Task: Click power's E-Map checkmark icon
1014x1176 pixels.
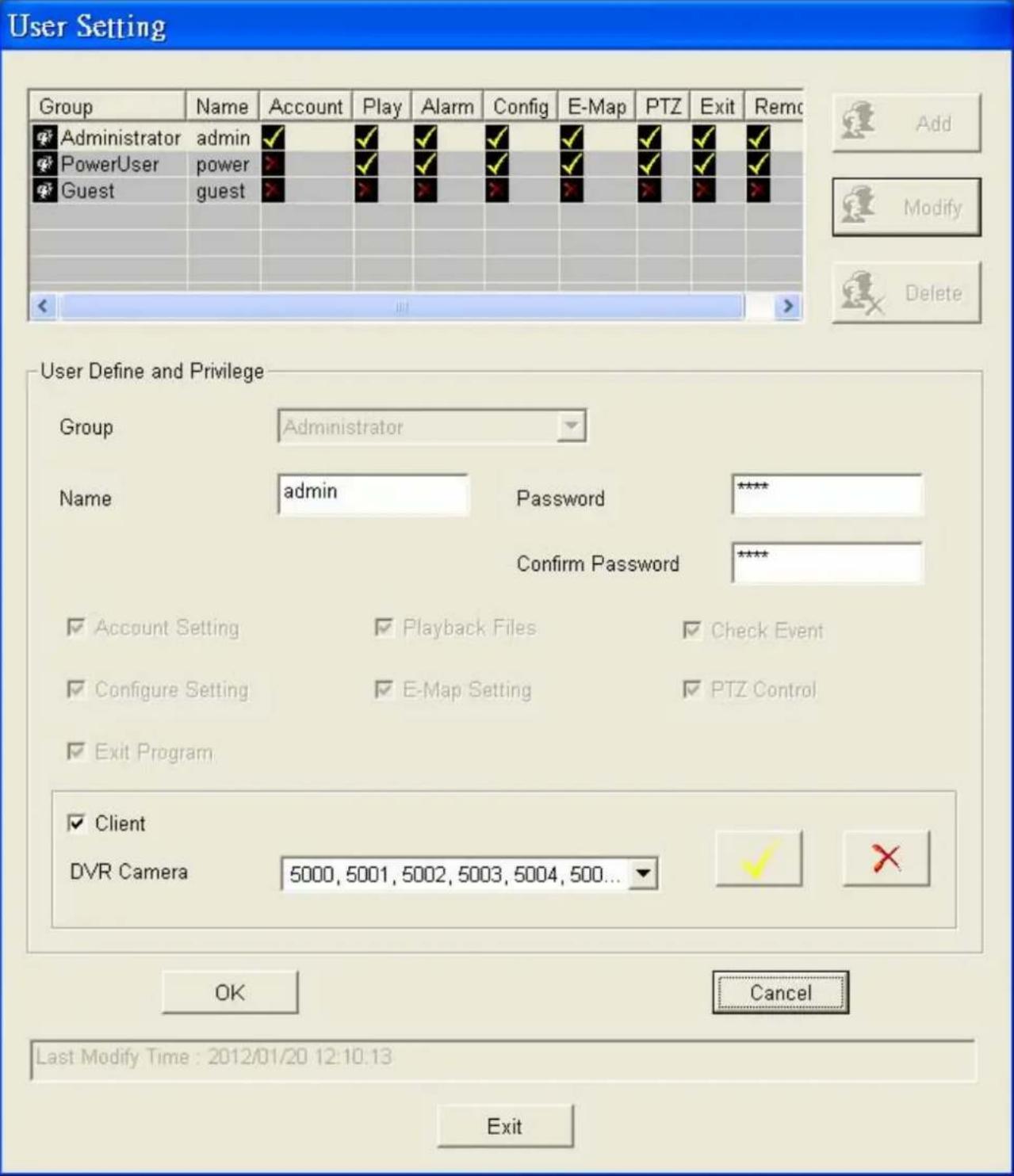Action: [x=572, y=164]
